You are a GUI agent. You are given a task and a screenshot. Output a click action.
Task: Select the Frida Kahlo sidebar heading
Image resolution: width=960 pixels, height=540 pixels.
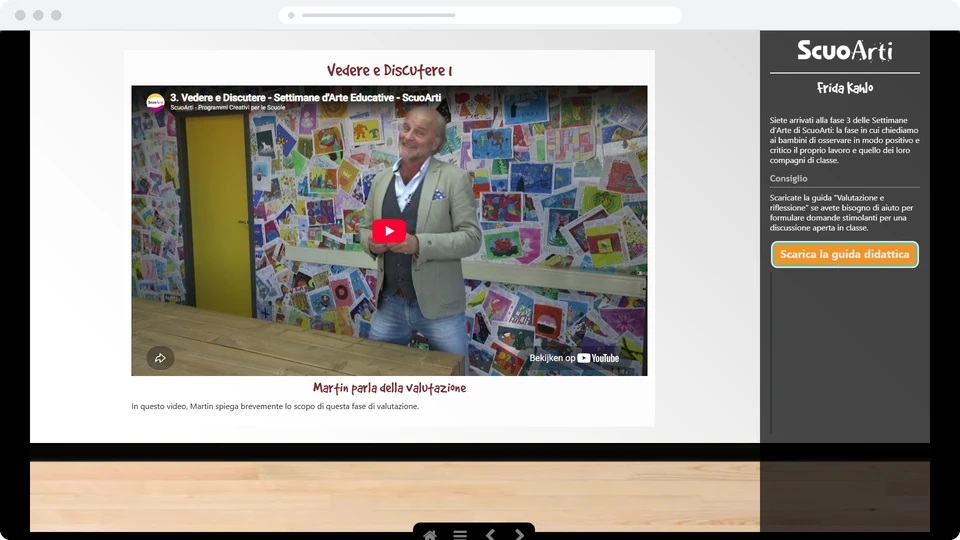coord(844,88)
